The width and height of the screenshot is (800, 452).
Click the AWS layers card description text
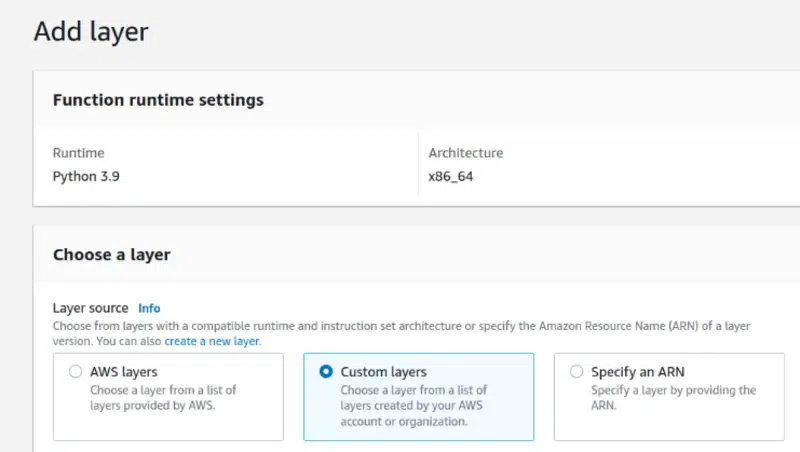[163, 397]
